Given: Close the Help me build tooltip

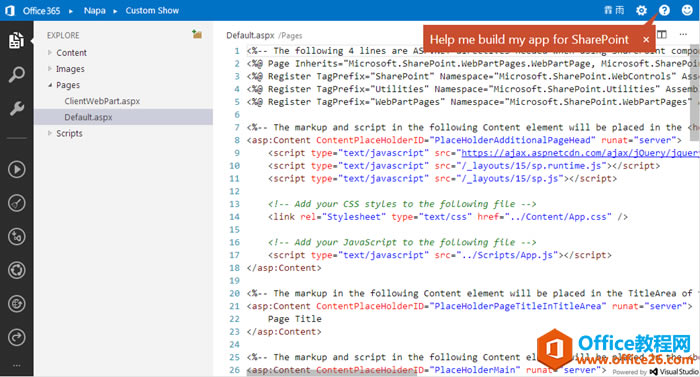Looking at the screenshot, I should 646,40.
